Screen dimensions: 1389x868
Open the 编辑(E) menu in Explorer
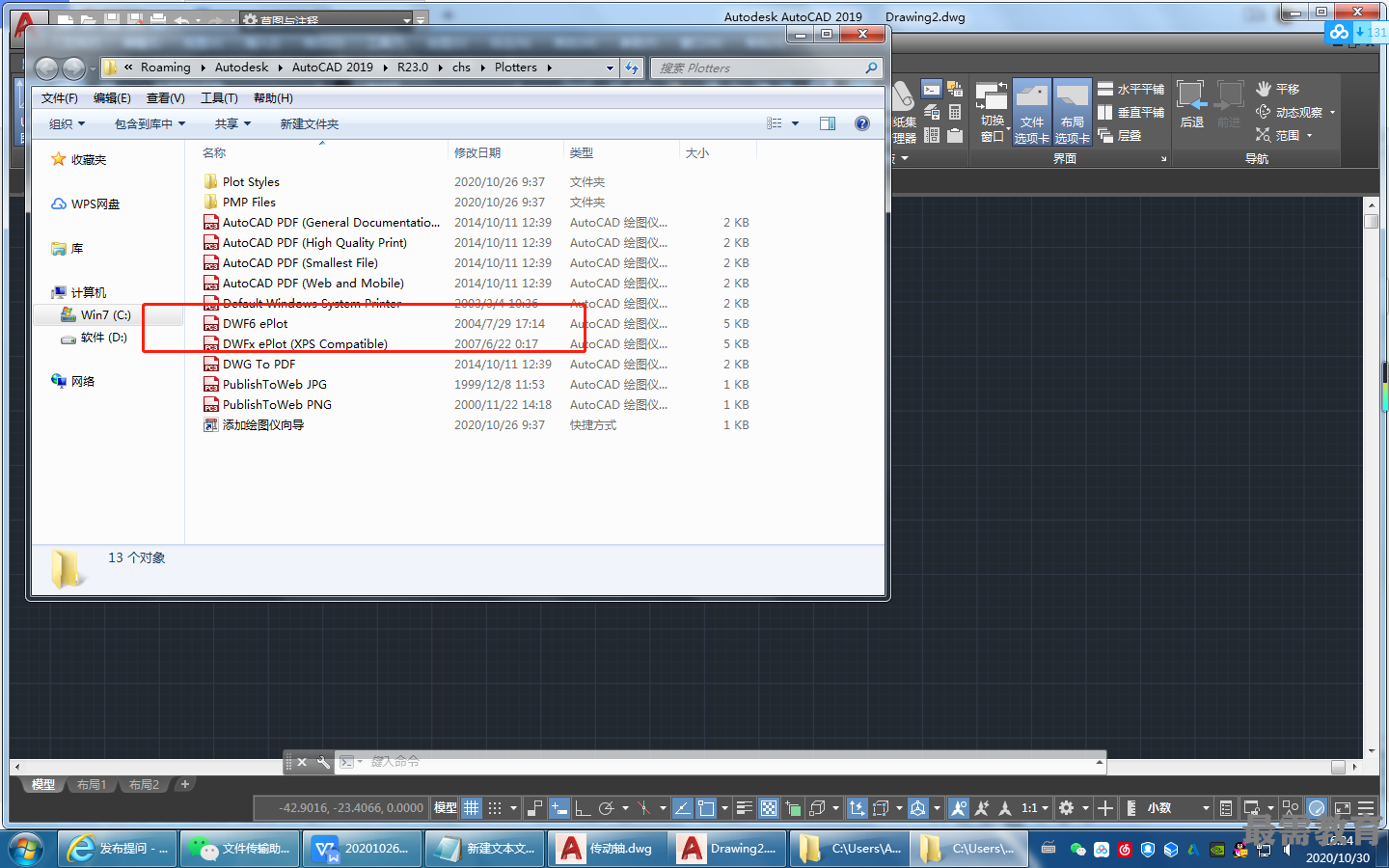pyautogui.click(x=112, y=98)
